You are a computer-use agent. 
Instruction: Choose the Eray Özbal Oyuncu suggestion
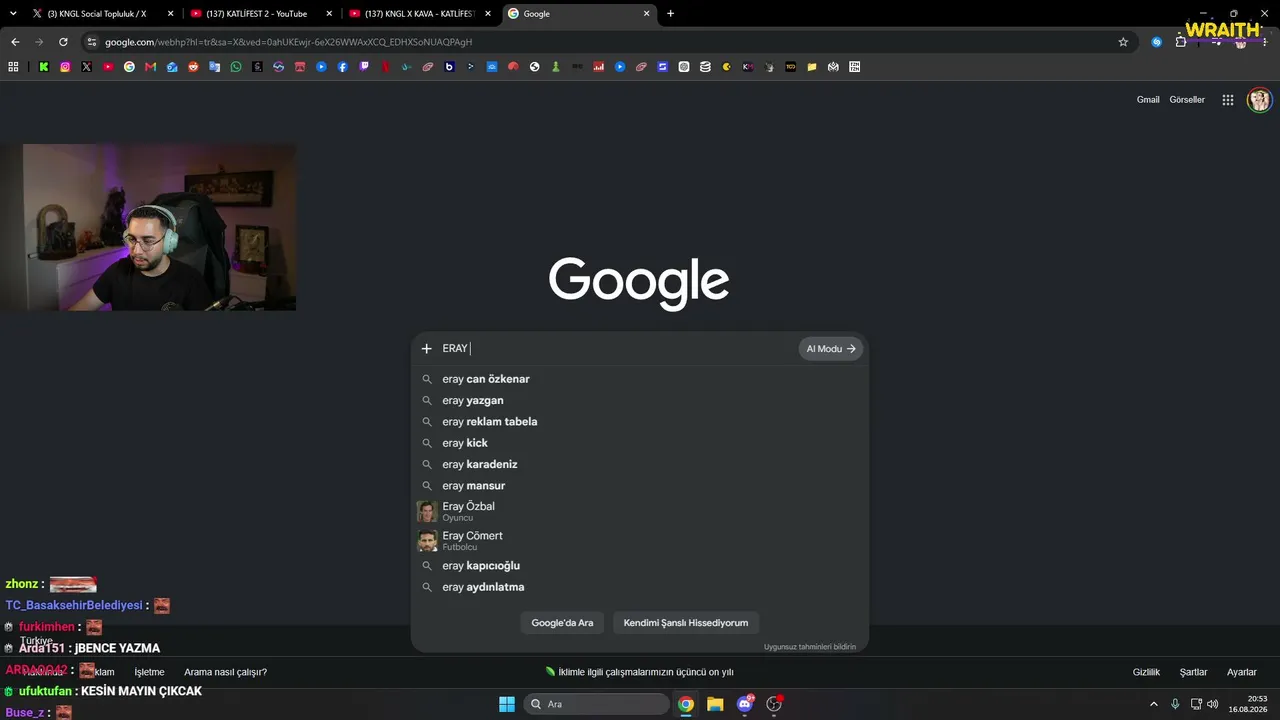pos(640,511)
